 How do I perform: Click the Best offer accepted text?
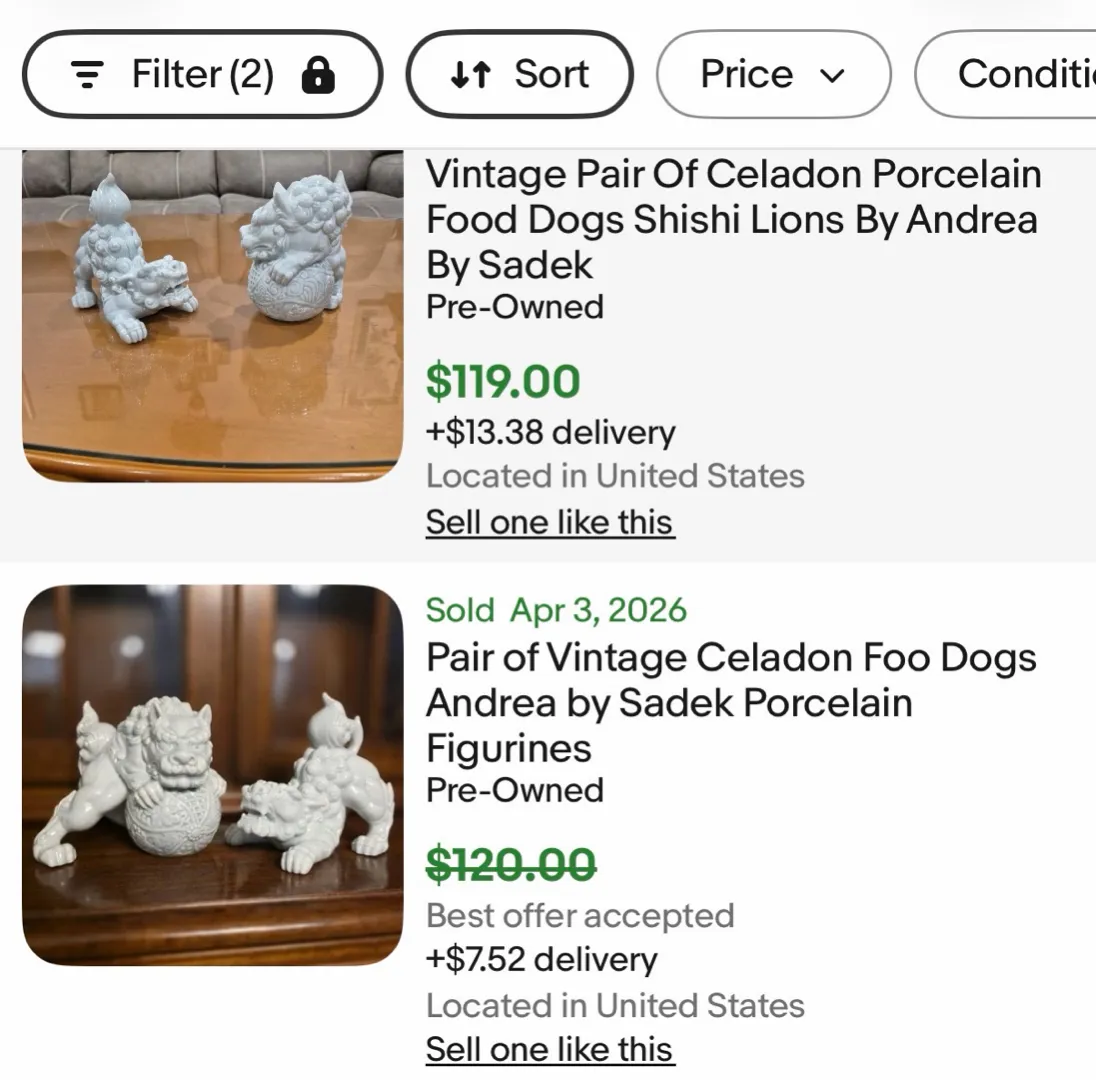[580, 915]
